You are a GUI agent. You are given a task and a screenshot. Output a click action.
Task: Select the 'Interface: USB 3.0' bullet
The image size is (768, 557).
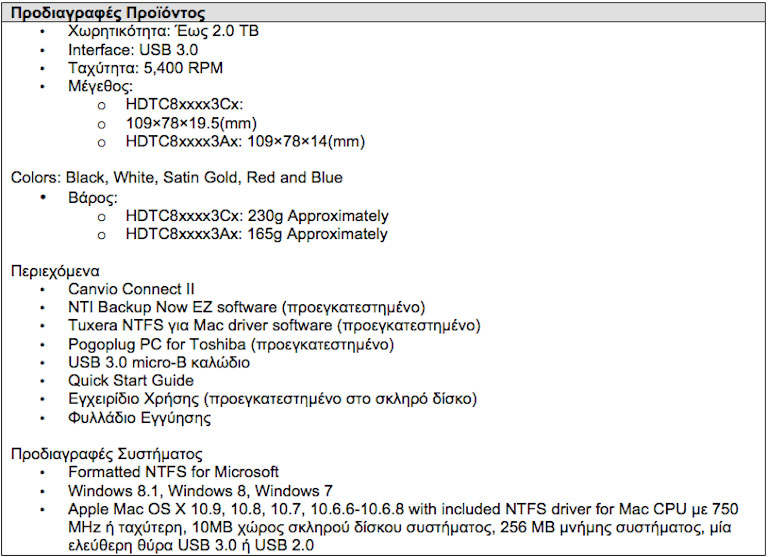click(133, 50)
